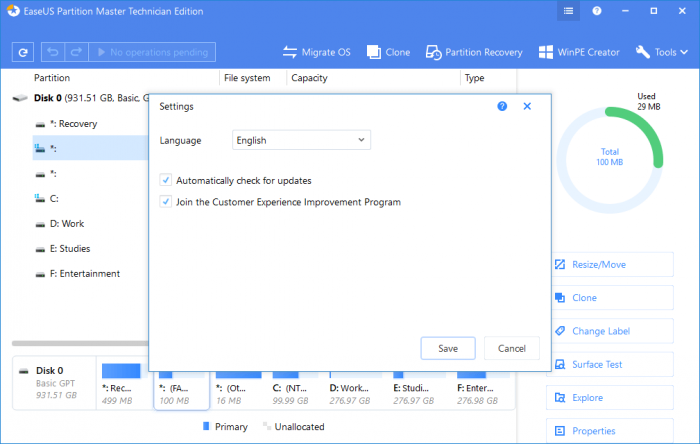Viewport: 700px width, 444px height.
Task: Toggle Join the Customer Experience Improvement Program
Action: [x=166, y=202]
